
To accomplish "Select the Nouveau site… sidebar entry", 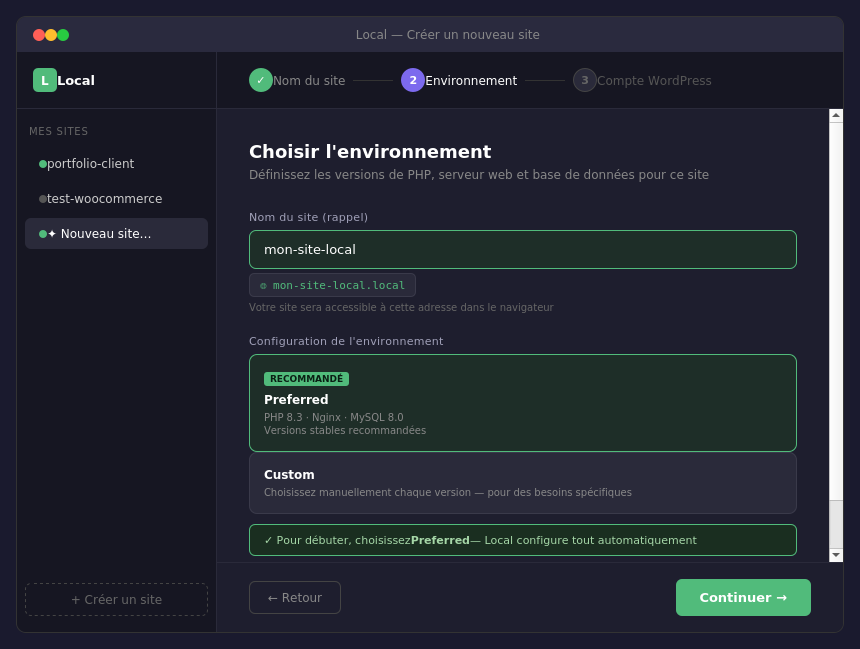I will pos(116,234).
